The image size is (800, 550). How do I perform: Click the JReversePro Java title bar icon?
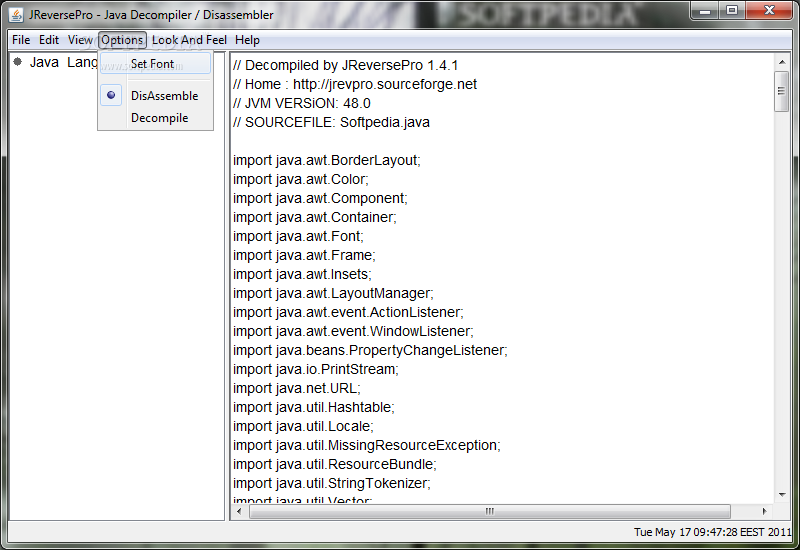(16, 15)
